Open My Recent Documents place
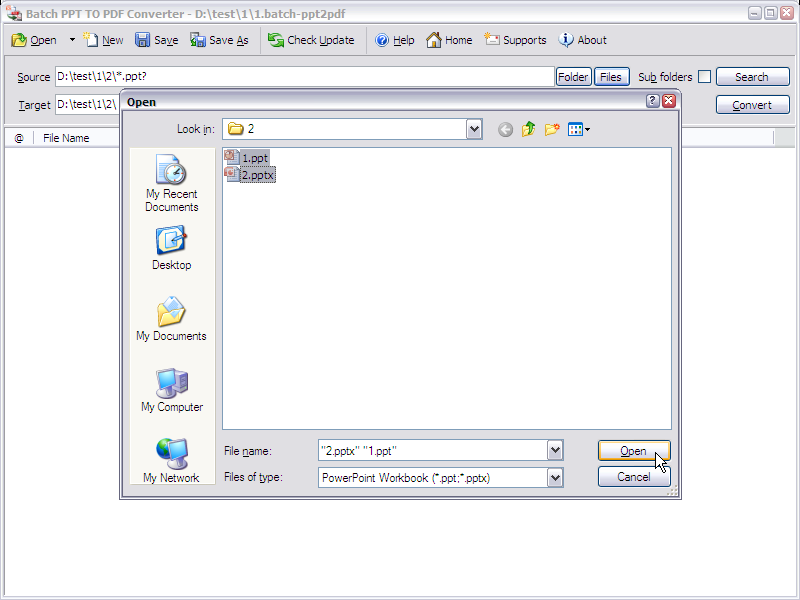 171,184
